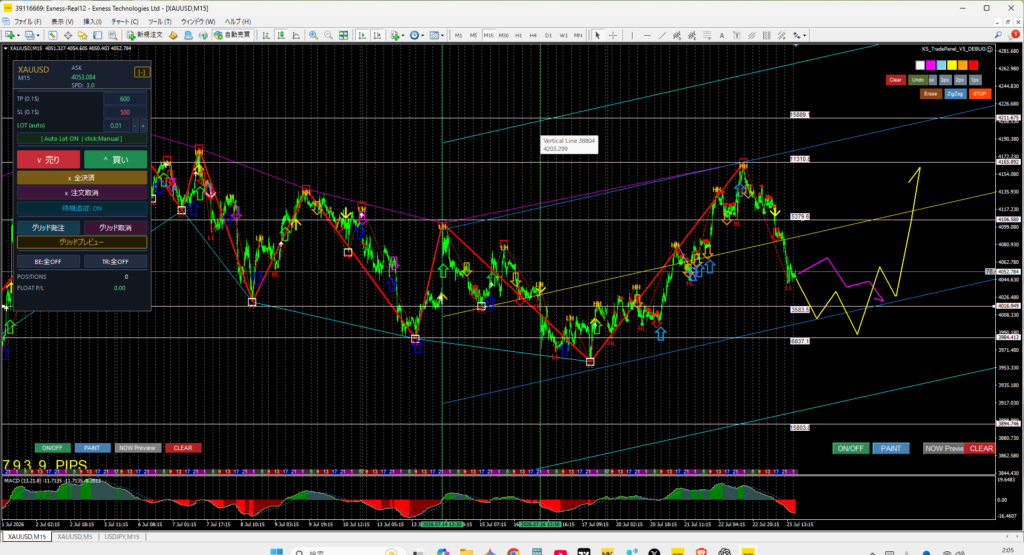1024x555 pixels.
Task: Click the ZigZag button
Action: 954,94
